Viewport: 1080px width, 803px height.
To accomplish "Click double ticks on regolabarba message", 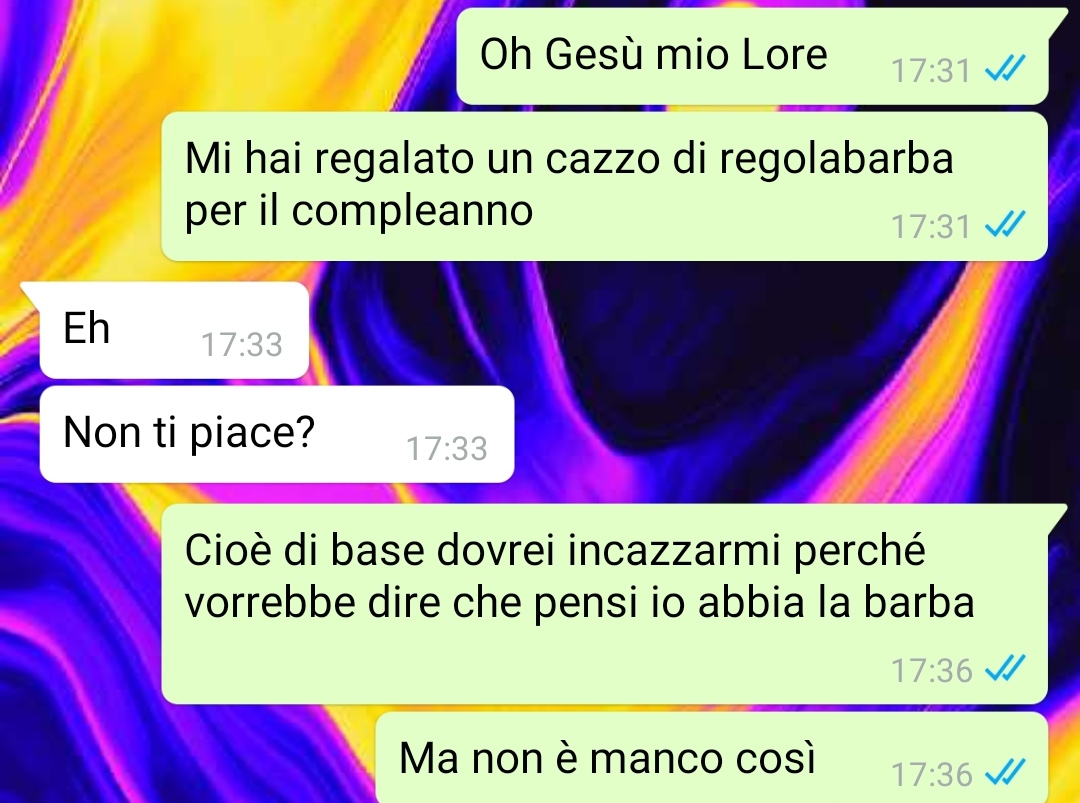I will click(x=1005, y=225).
